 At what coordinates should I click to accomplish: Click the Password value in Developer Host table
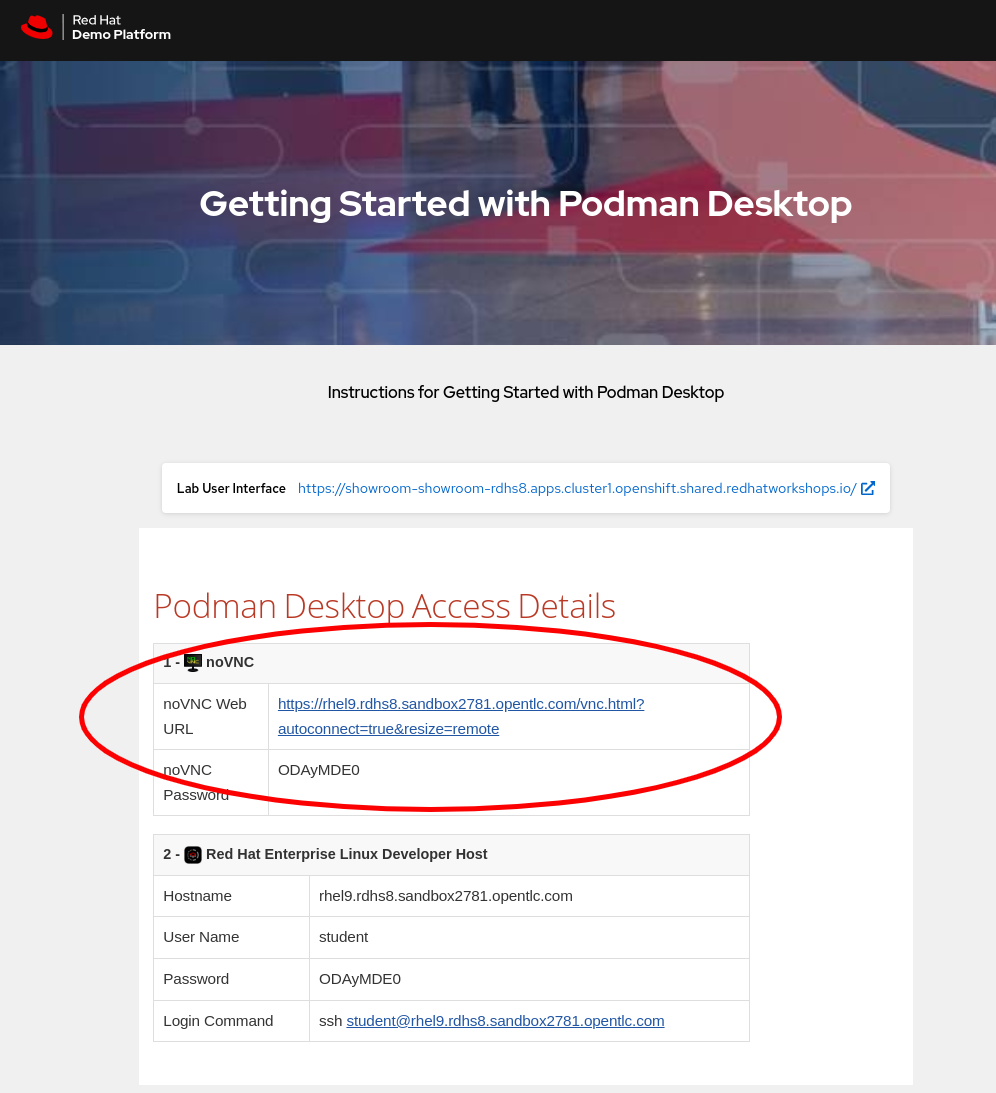click(x=360, y=979)
